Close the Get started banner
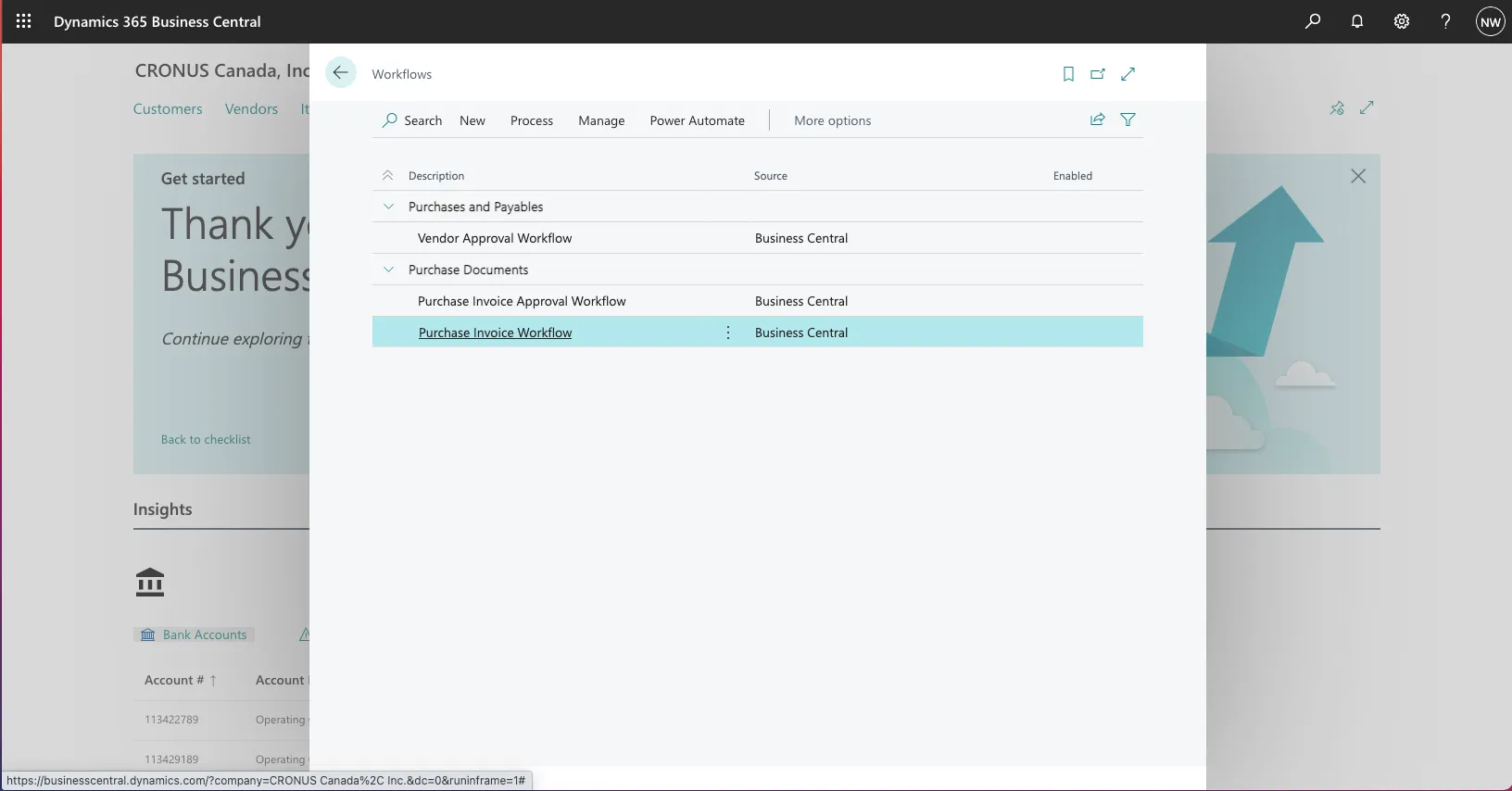1512x791 pixels. [x=1358, y=176]
